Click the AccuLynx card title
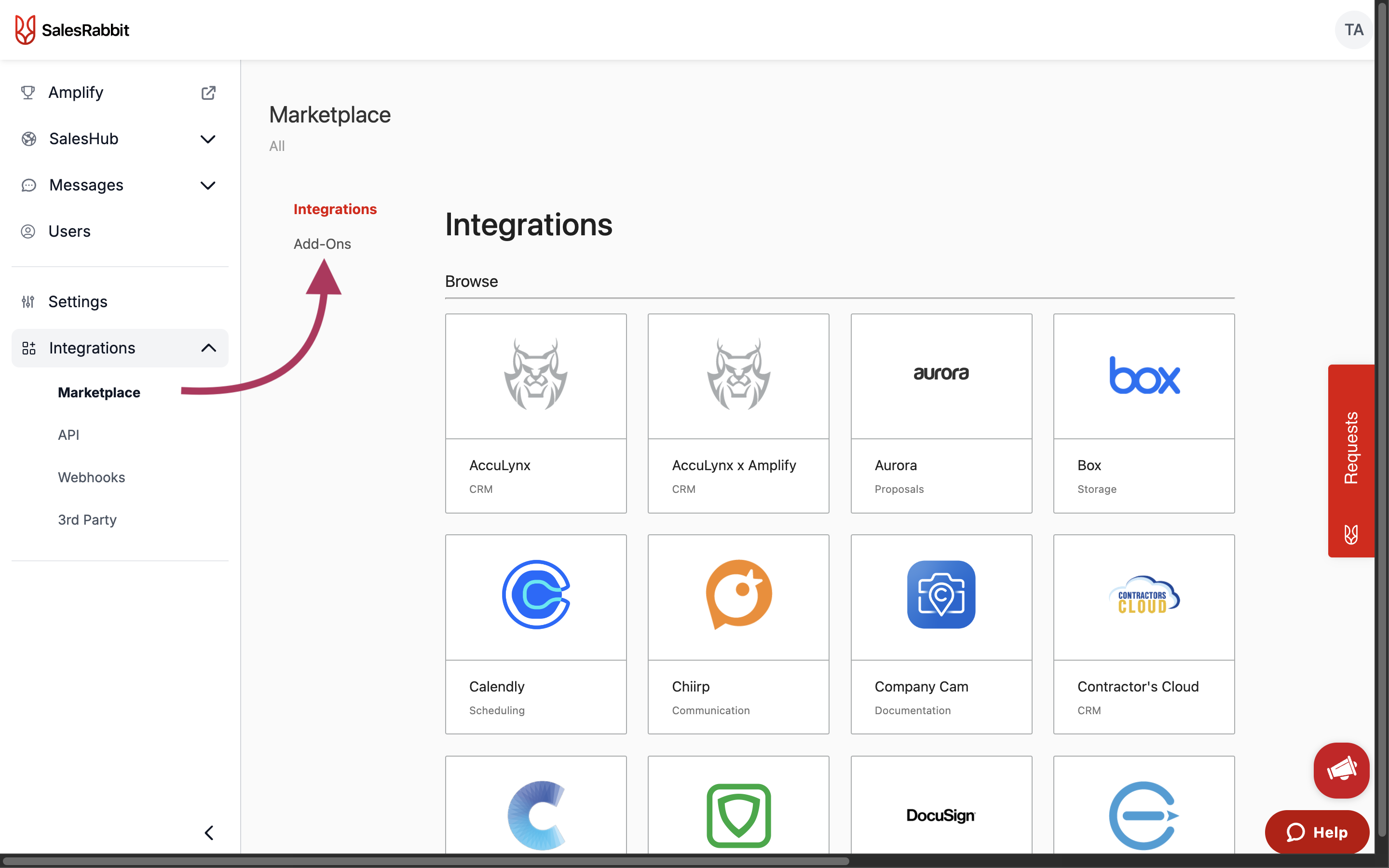The image size is (1389, 868). pos(499,465)
